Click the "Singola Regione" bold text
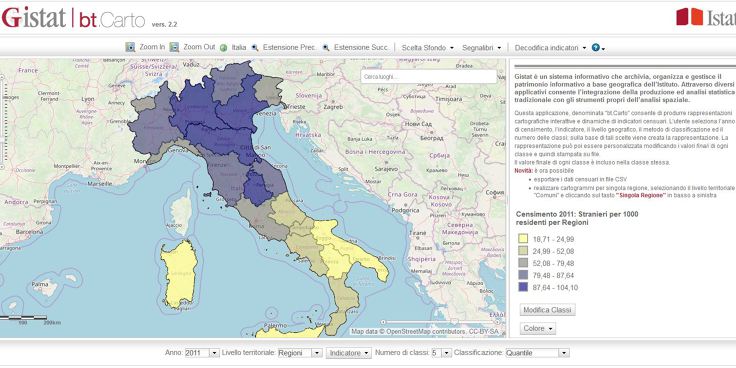This screenshot has width=736, height=368. coord(641,195)
